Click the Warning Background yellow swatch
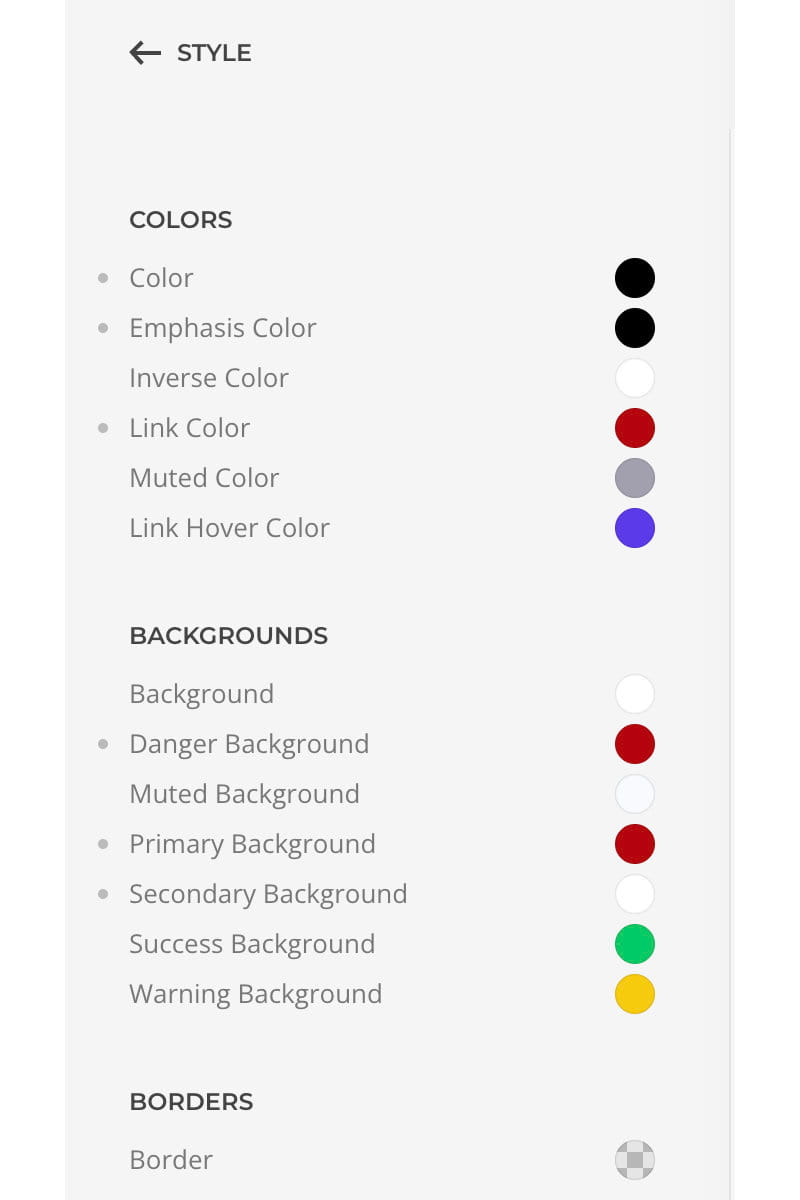Image resolution: width=800 pixels, height=1200 pixels. tap(635, 994)
